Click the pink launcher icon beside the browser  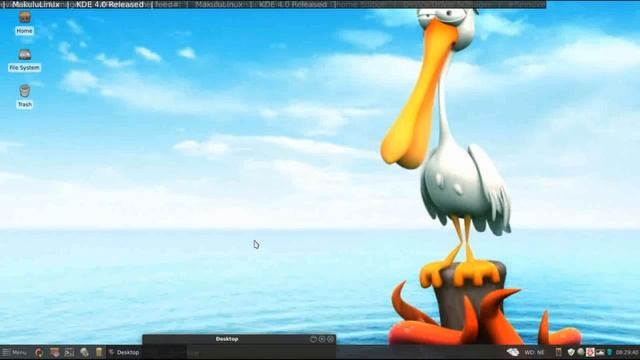coord(55,352)
